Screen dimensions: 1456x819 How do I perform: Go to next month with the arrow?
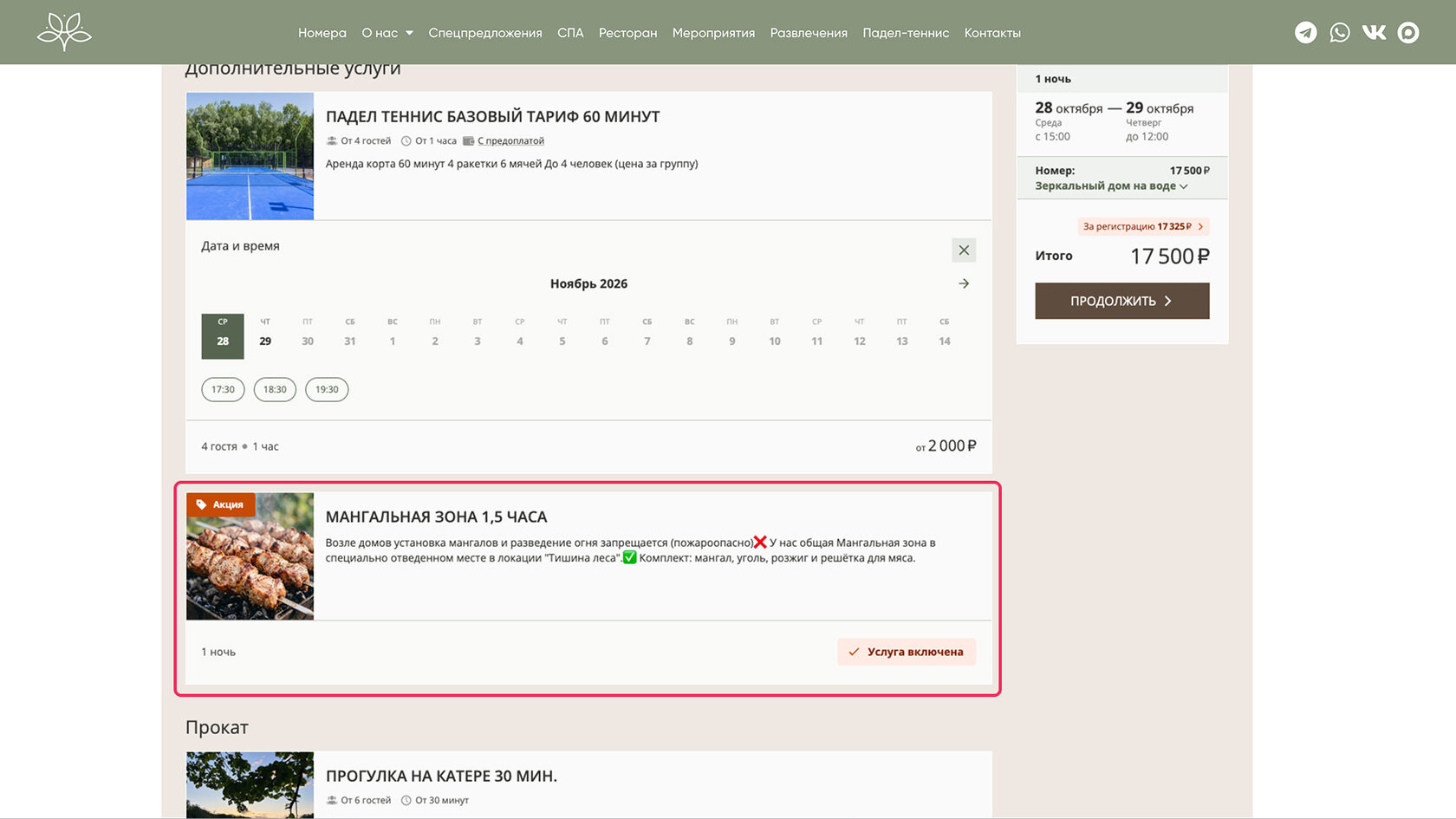[x=964, y=283]
